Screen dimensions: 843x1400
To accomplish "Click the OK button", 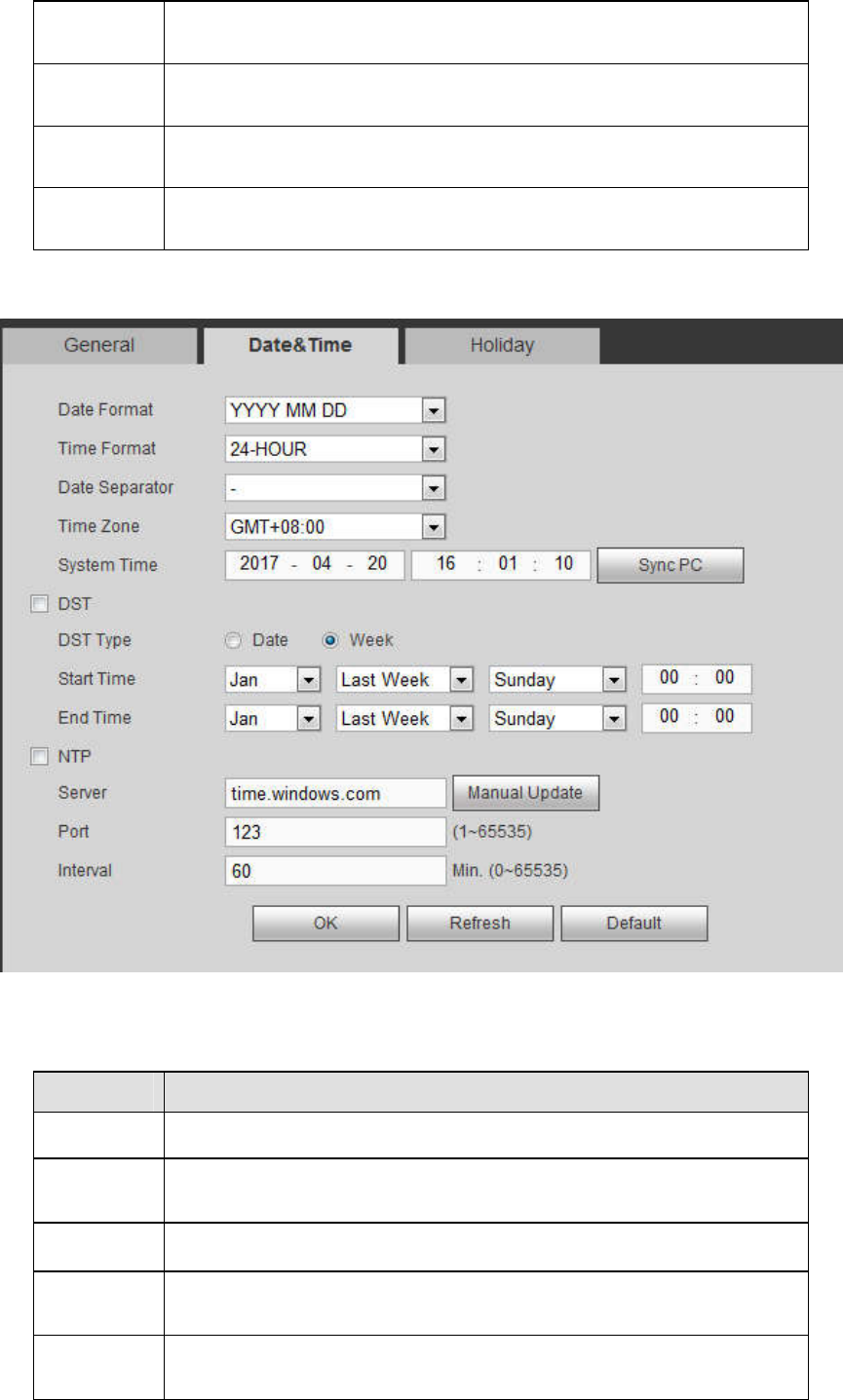I will [x=326, y=924].
